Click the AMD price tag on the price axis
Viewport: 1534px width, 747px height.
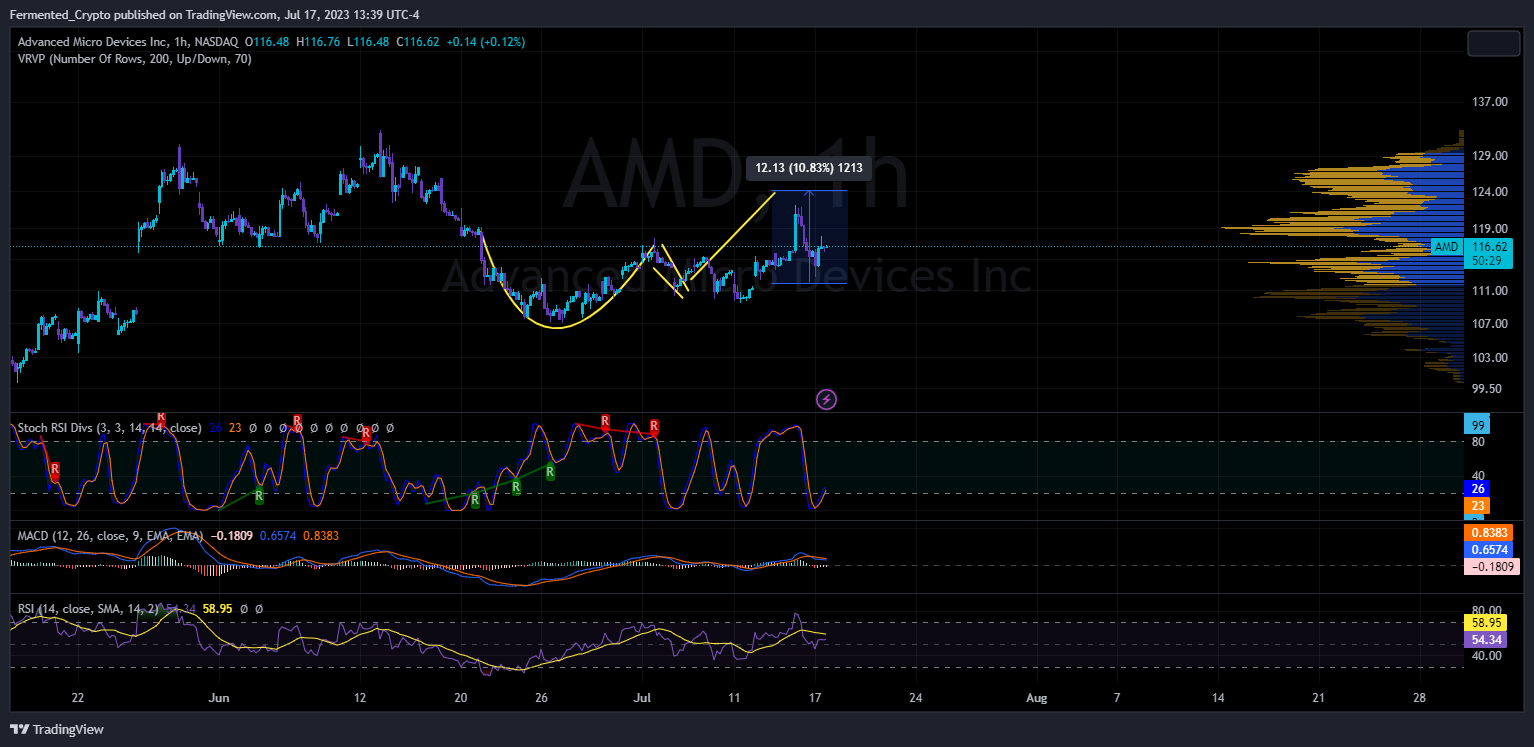tap(1447, 246)
